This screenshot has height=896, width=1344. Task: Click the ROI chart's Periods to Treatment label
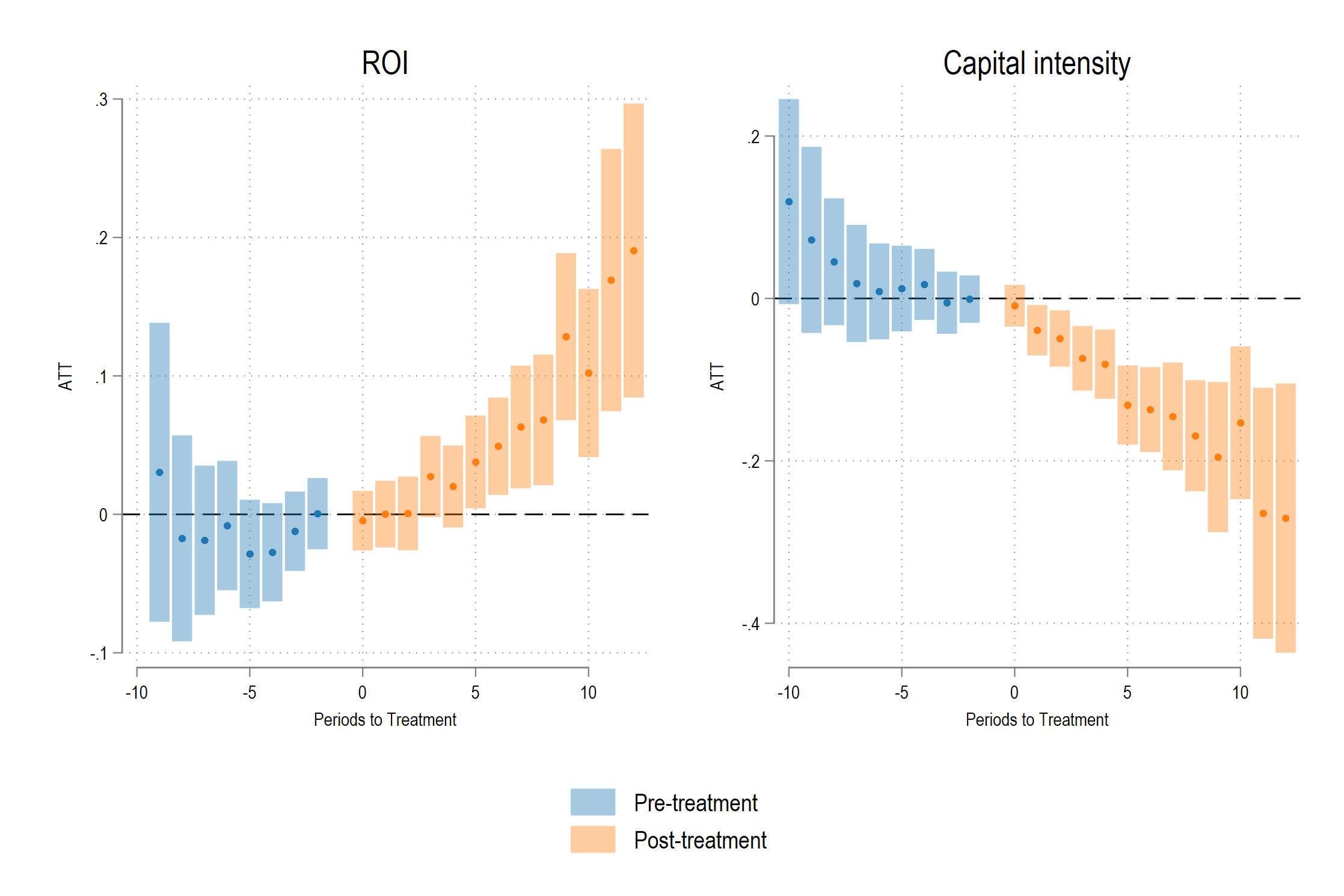pos(385,719)
